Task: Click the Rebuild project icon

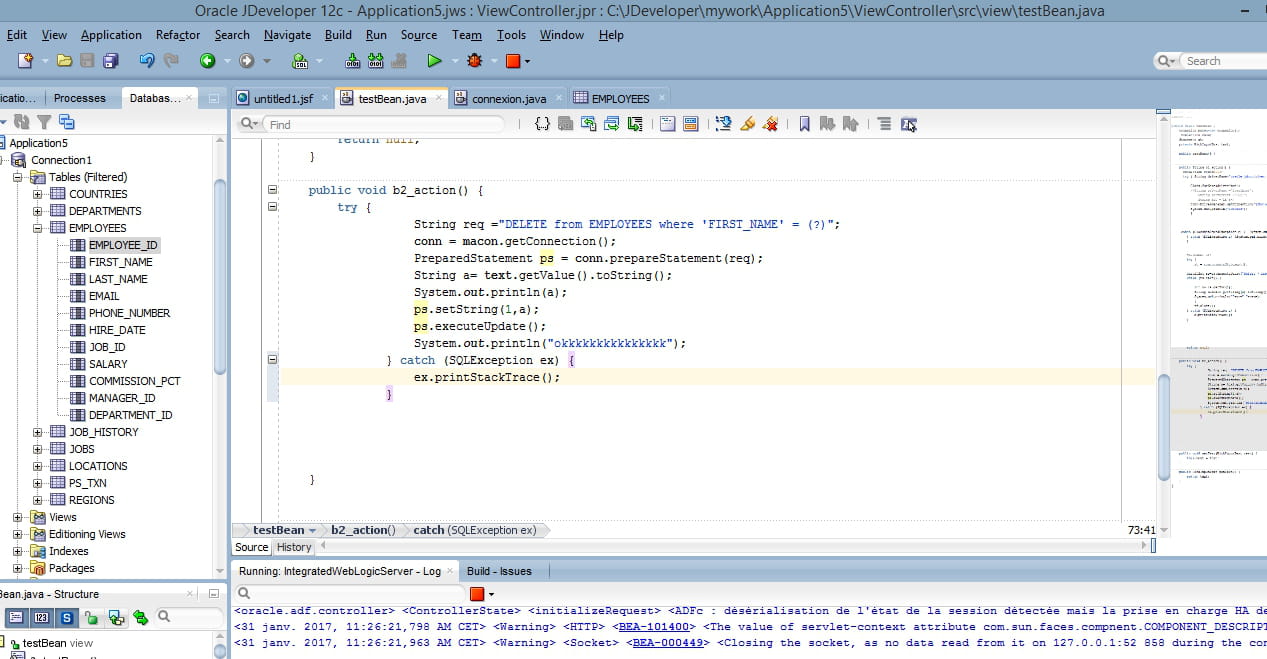Action: tap(376, 61)
